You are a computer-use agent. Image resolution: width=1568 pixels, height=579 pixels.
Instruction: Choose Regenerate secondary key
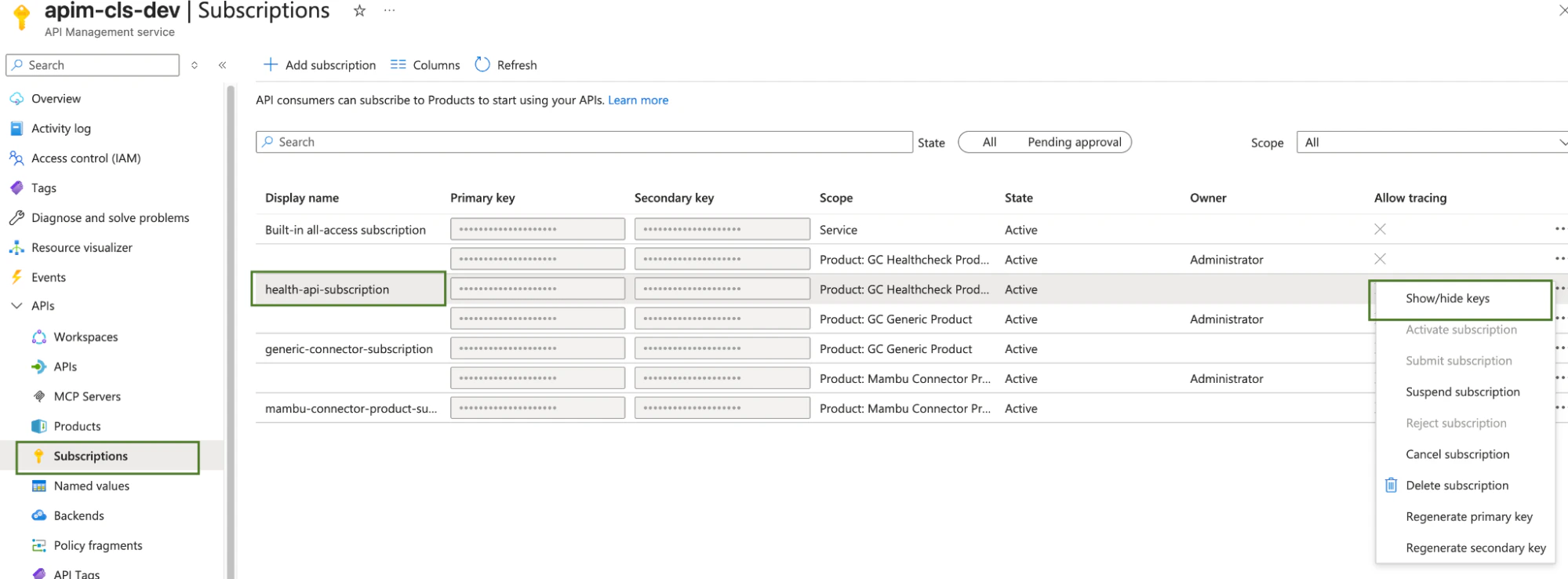point(1475,548)
